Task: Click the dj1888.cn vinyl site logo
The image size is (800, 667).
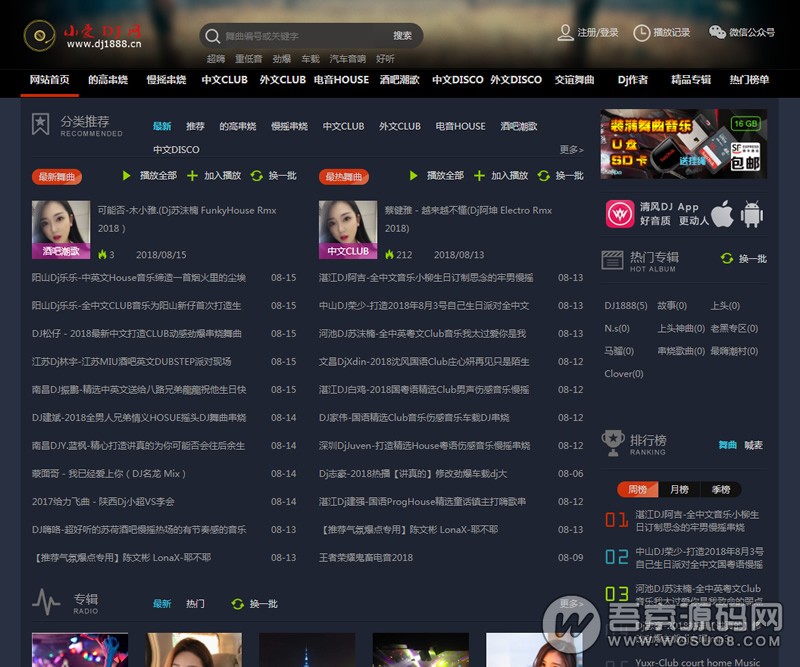Action: click(x=83, y=36)
